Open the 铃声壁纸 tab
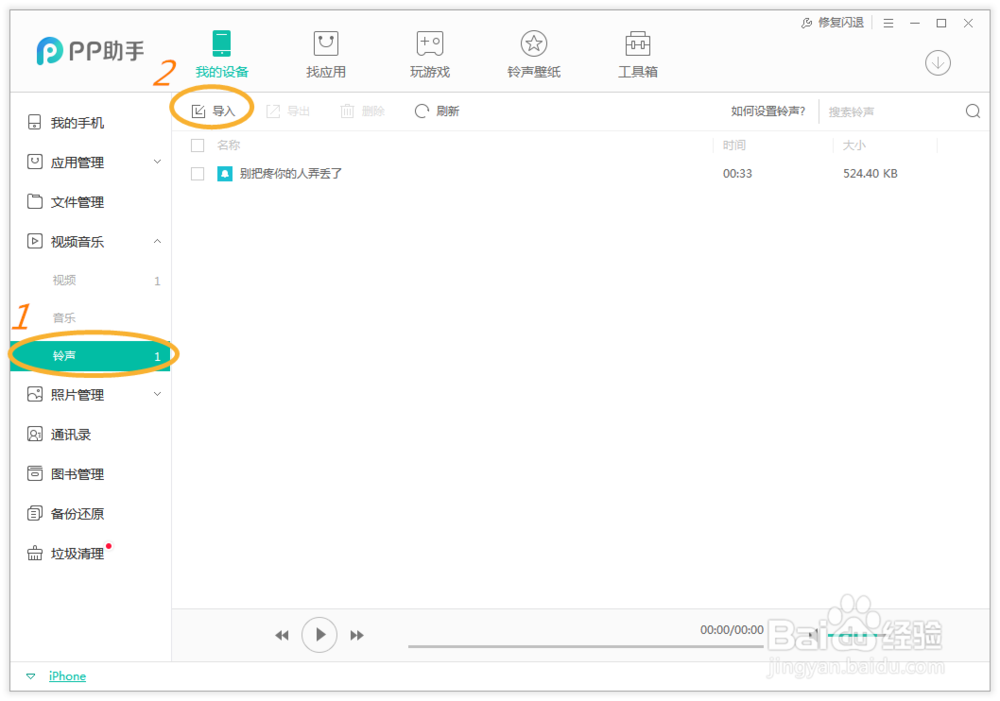The image size is (1000, 701). pyautogui.click(x=533, y=54)
